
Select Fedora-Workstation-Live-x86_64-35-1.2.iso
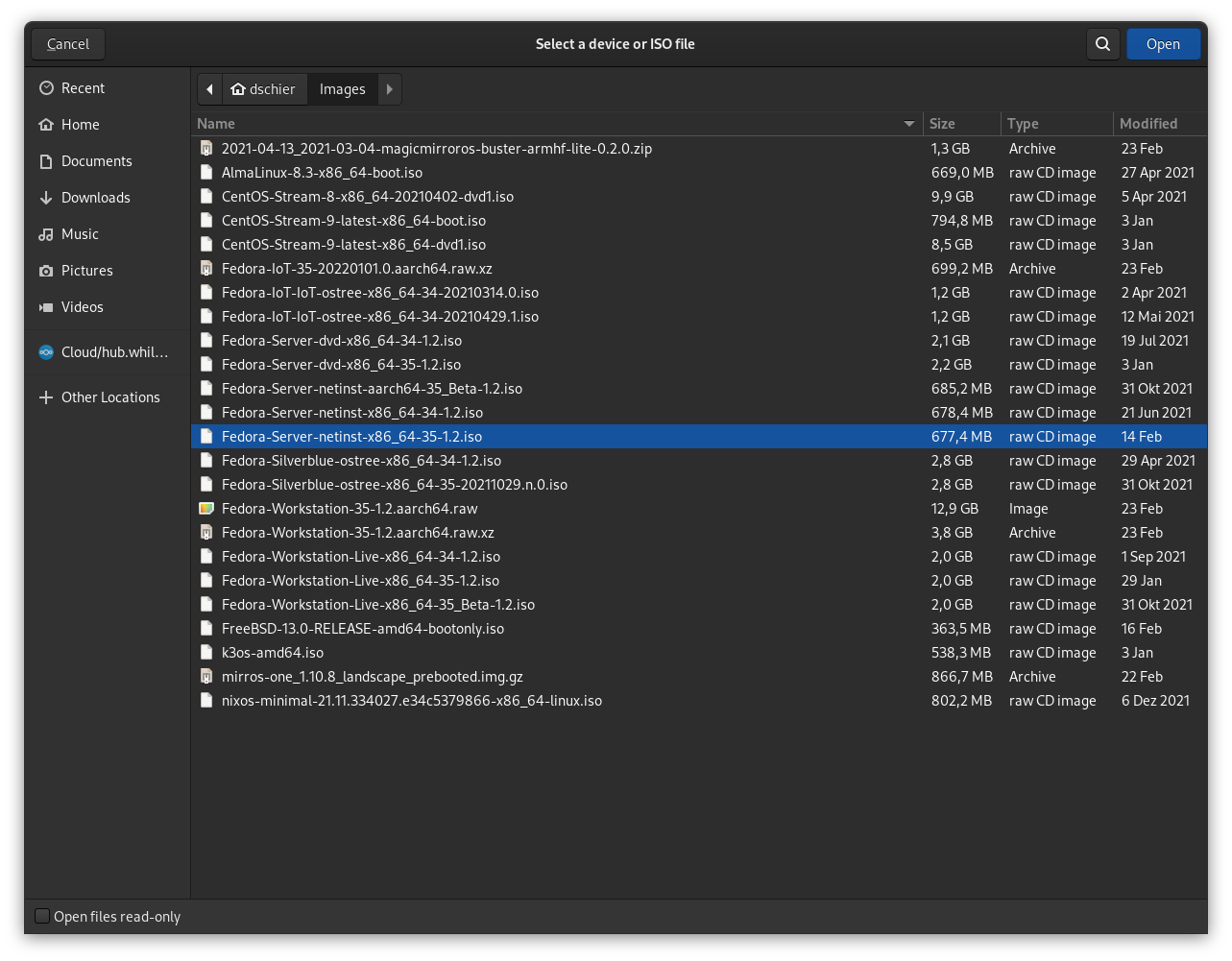(699, 581)
